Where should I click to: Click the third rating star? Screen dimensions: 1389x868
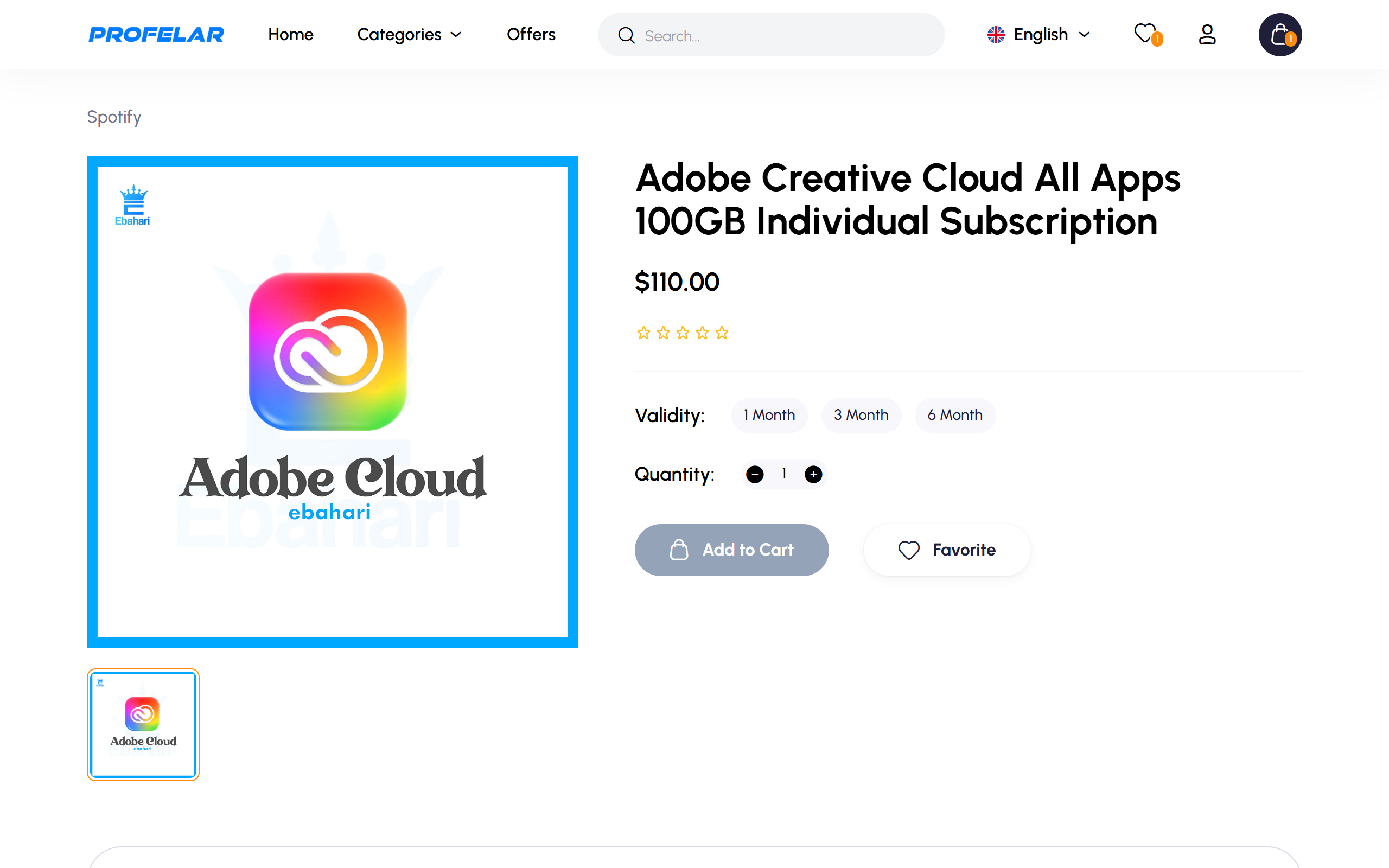pos(683,333)
